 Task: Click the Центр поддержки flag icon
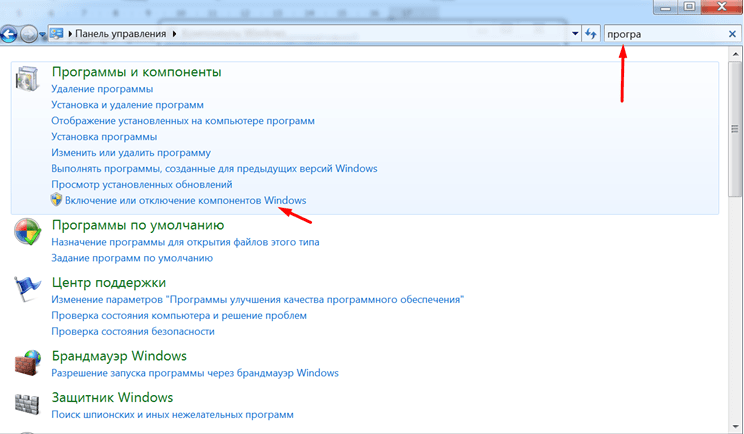click(x=27, y=290)
